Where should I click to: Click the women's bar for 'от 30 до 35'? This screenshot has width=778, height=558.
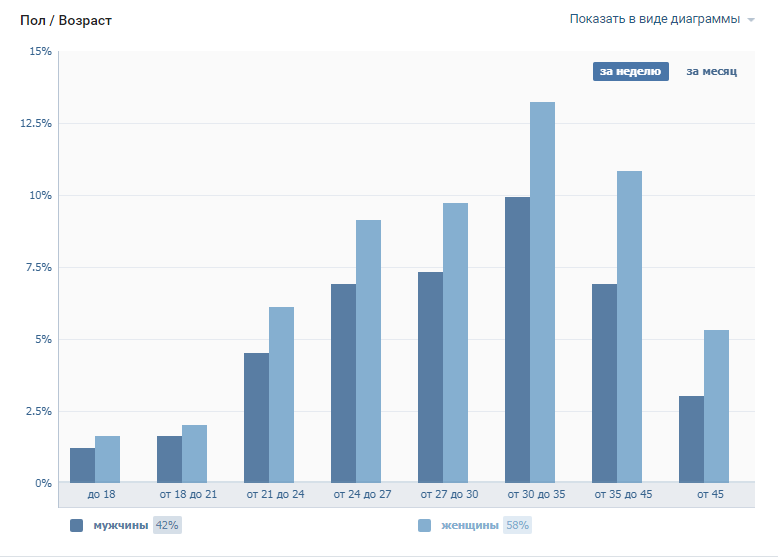click(x=542, y=293)
